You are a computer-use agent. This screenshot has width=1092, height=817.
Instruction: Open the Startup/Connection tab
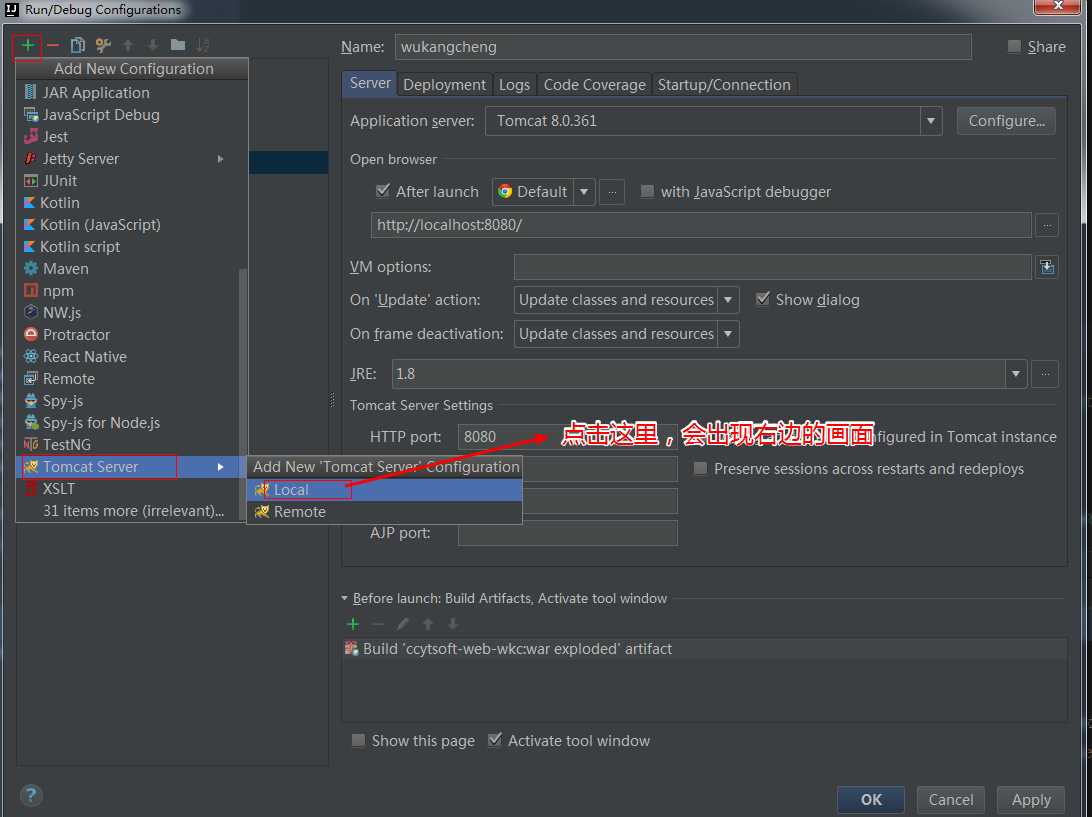tap(724, 85)
